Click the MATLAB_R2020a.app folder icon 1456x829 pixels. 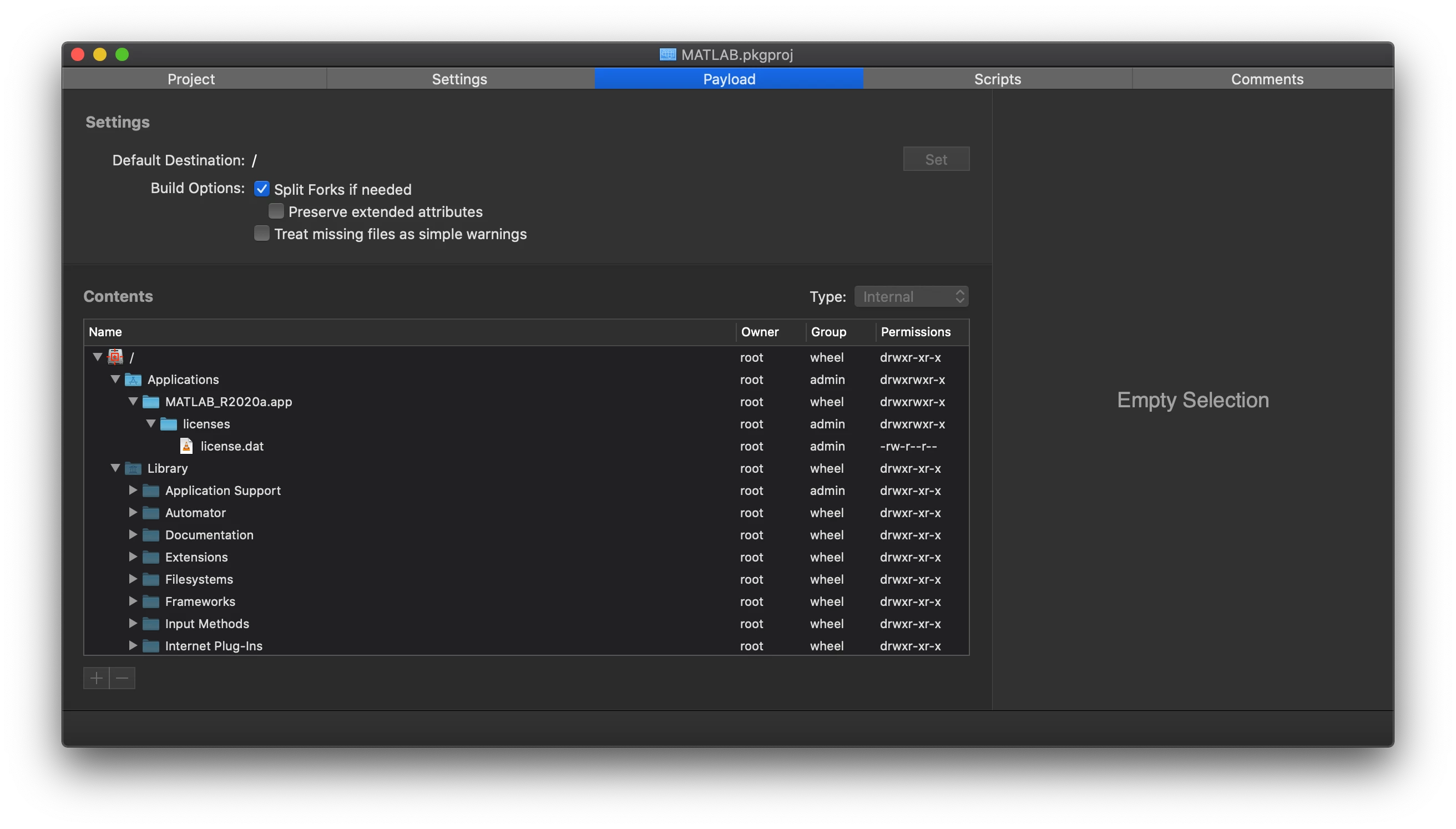point(151,401)
